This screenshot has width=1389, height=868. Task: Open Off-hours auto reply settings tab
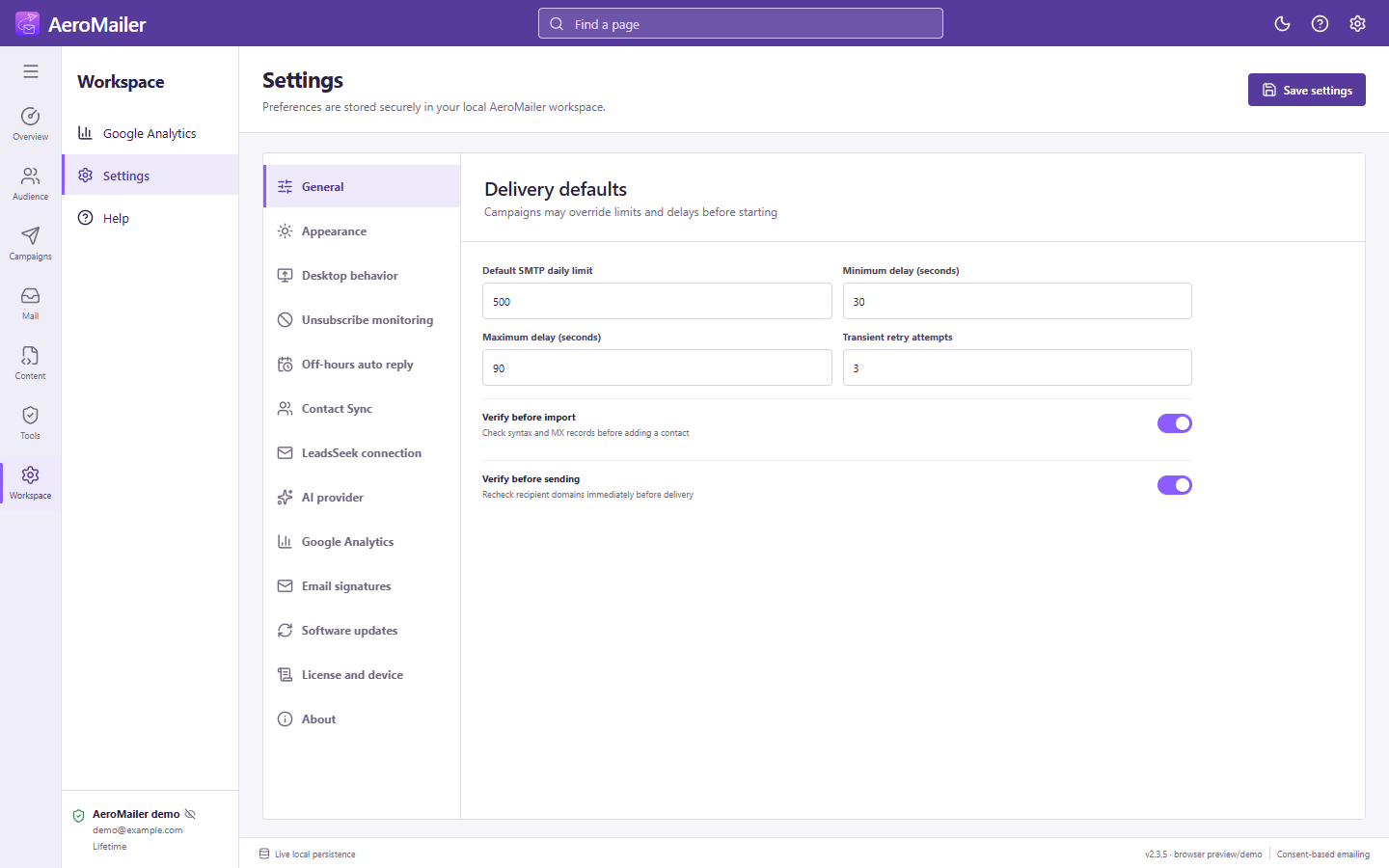[362, 364]
